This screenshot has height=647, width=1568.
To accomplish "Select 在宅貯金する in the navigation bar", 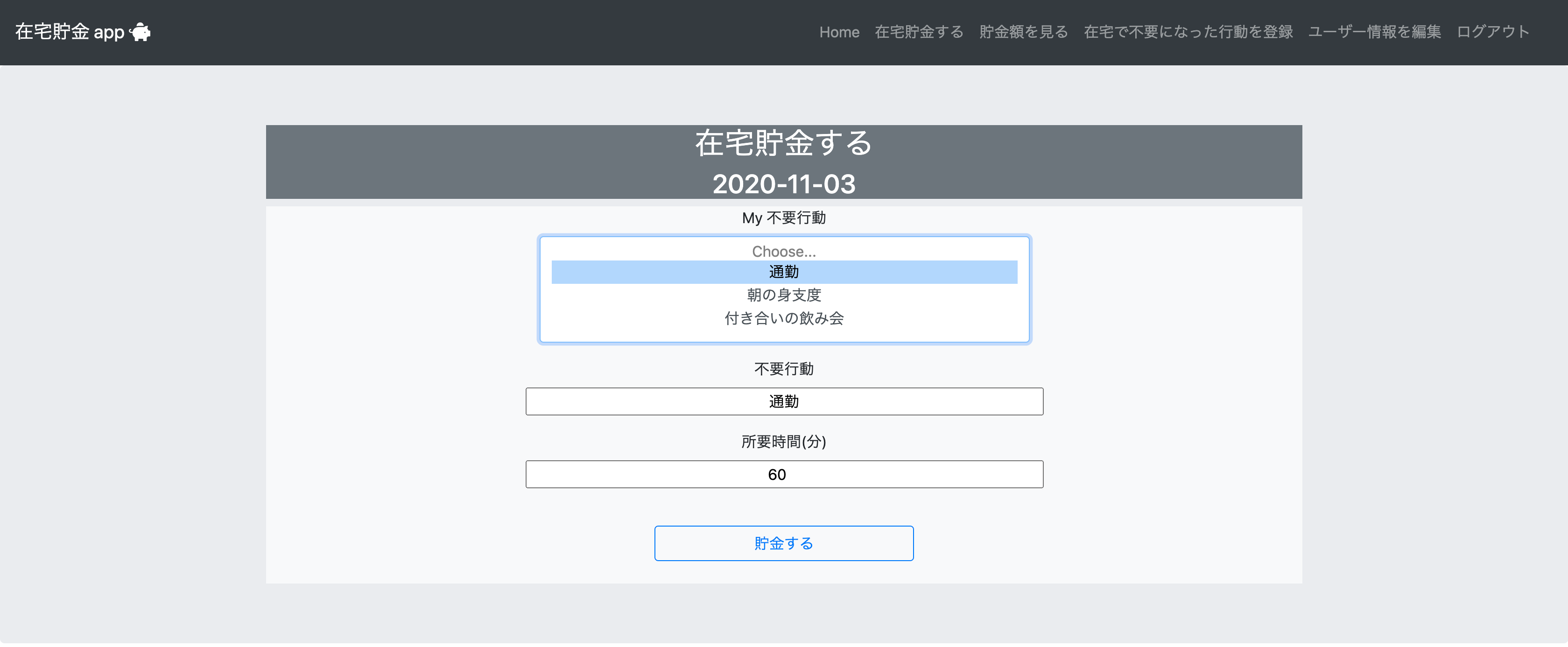I will [919, 32].
